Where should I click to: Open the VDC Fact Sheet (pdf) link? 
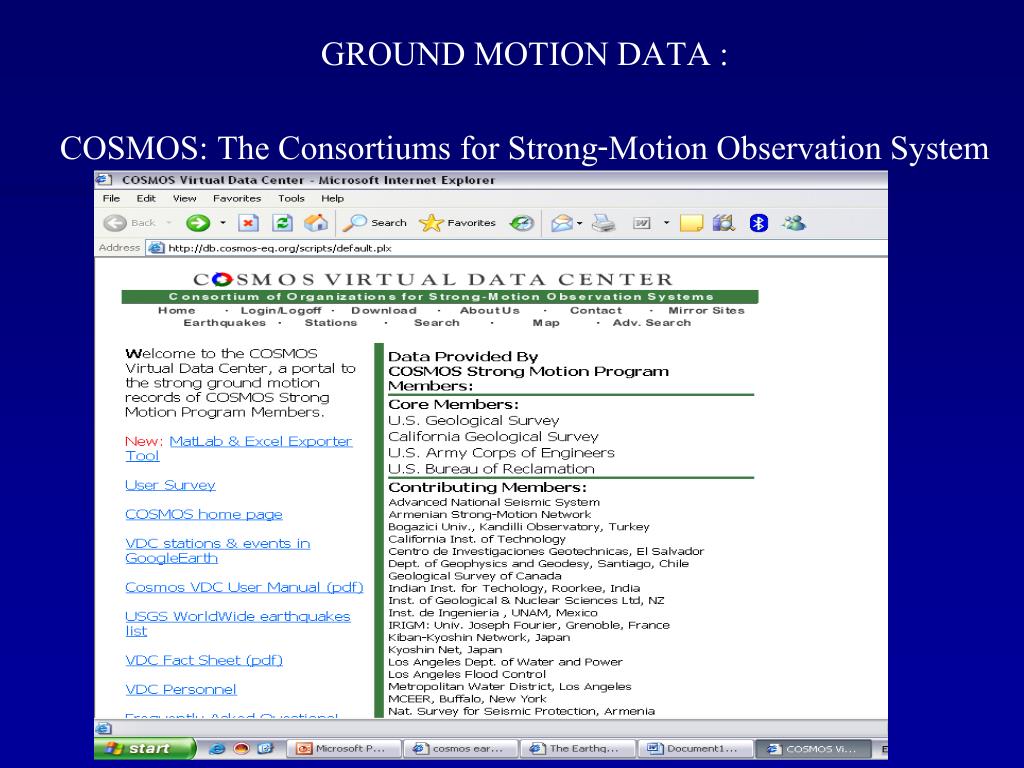coord(204,661)
